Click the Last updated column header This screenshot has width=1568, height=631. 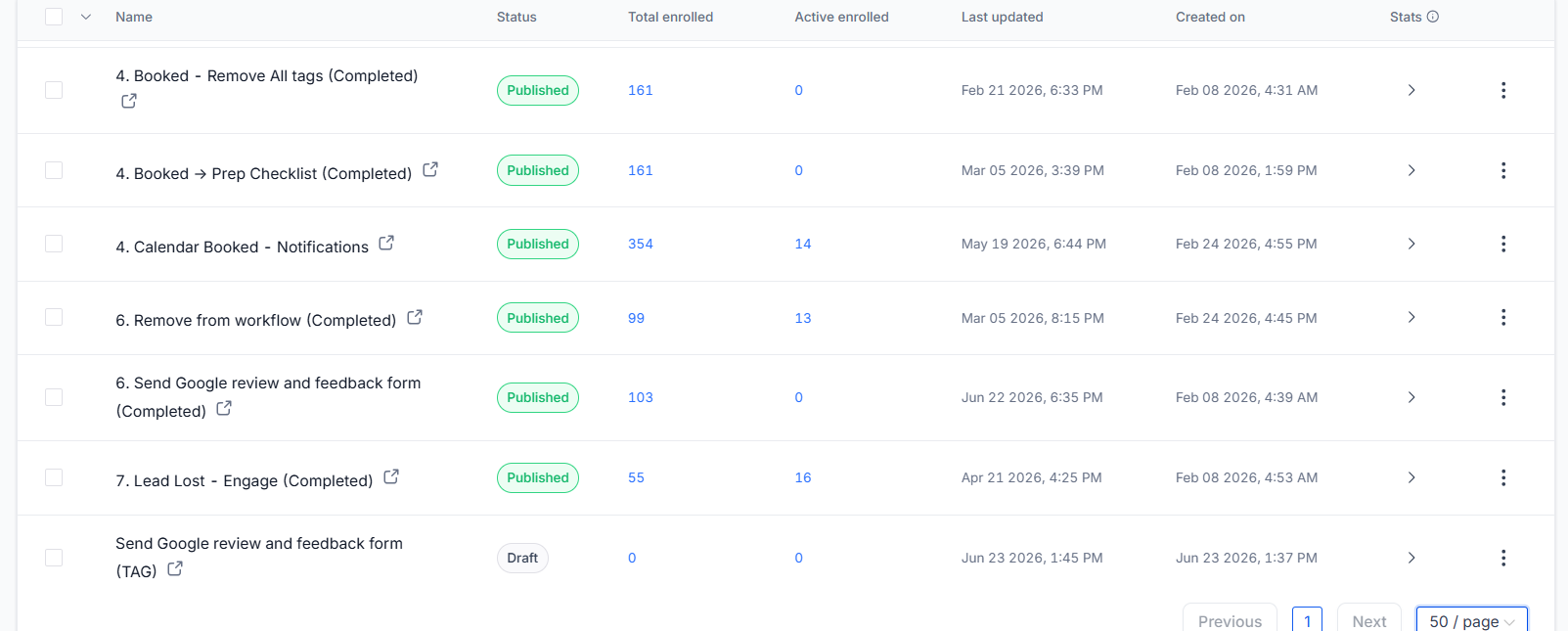point(1002,17)
